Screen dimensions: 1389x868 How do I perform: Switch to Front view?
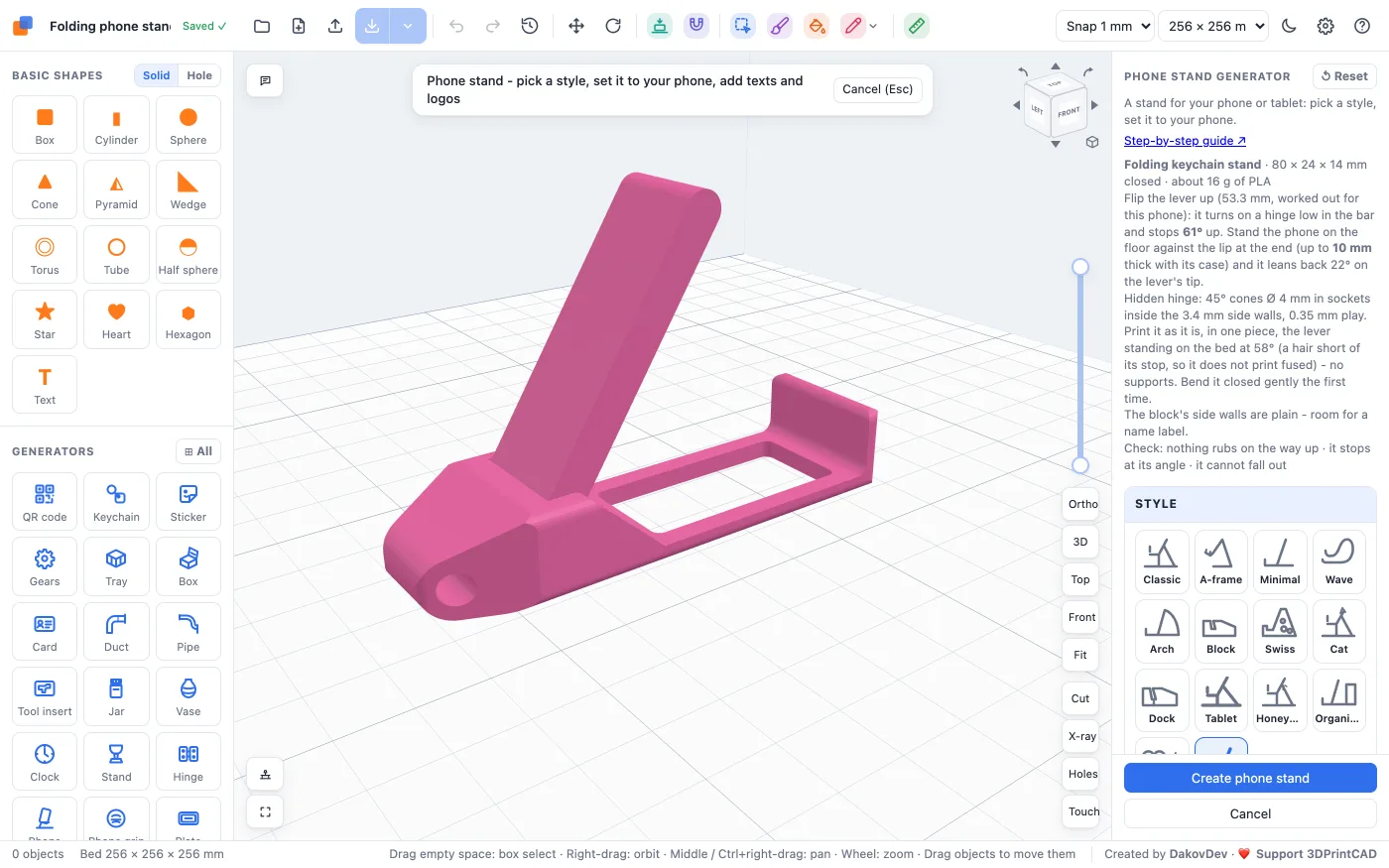click(1081, 617)
